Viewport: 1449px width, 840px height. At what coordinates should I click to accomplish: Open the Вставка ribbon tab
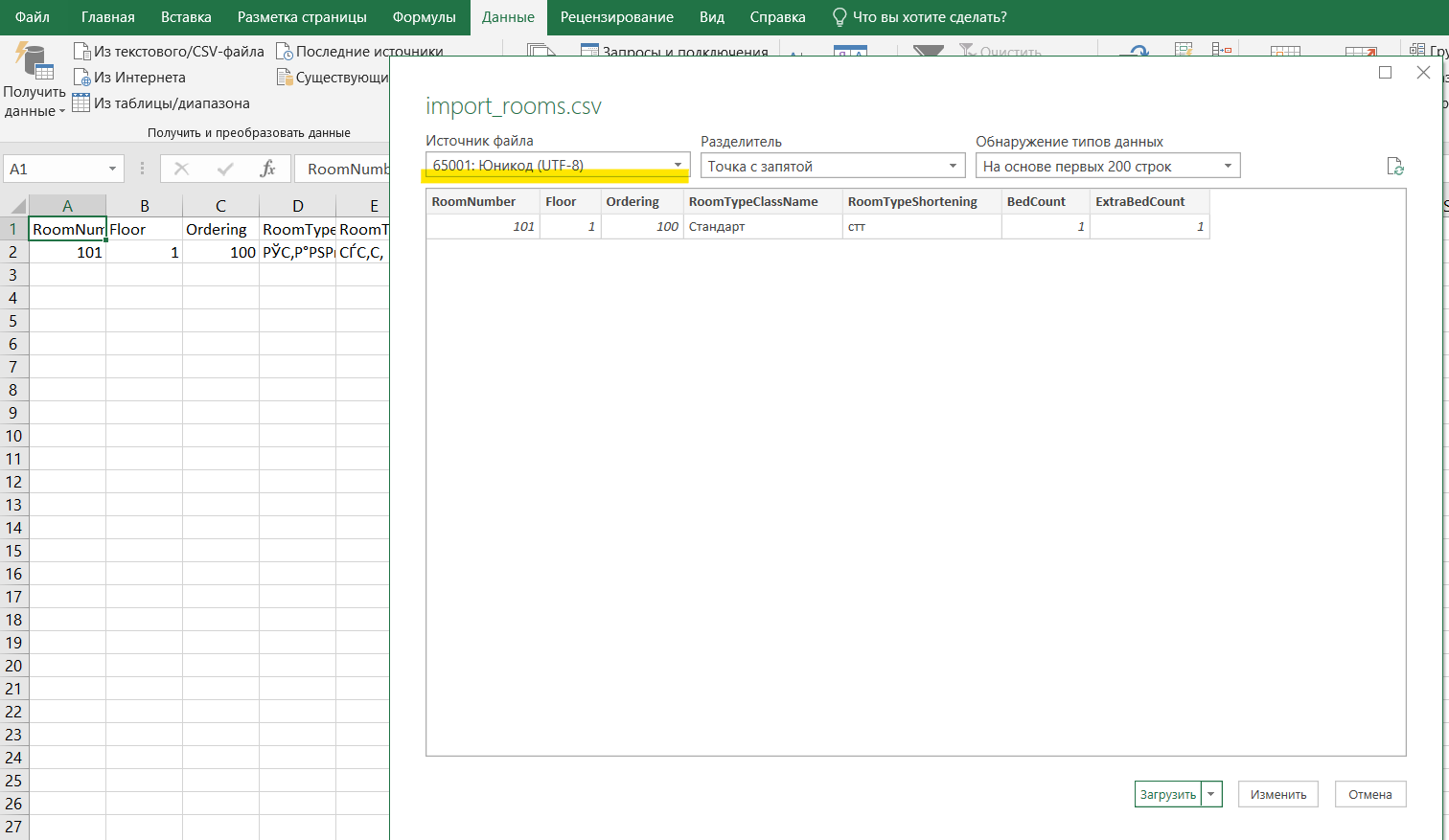[186, 17]
